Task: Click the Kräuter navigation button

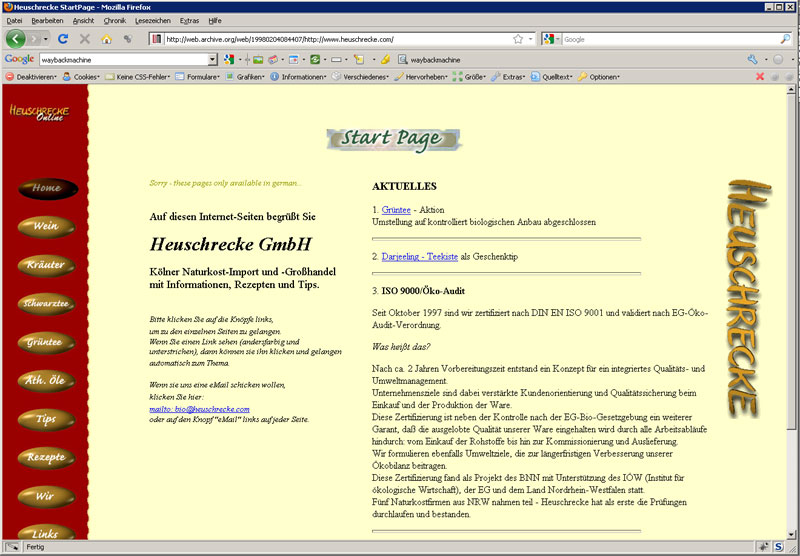Action: [46, 265]
